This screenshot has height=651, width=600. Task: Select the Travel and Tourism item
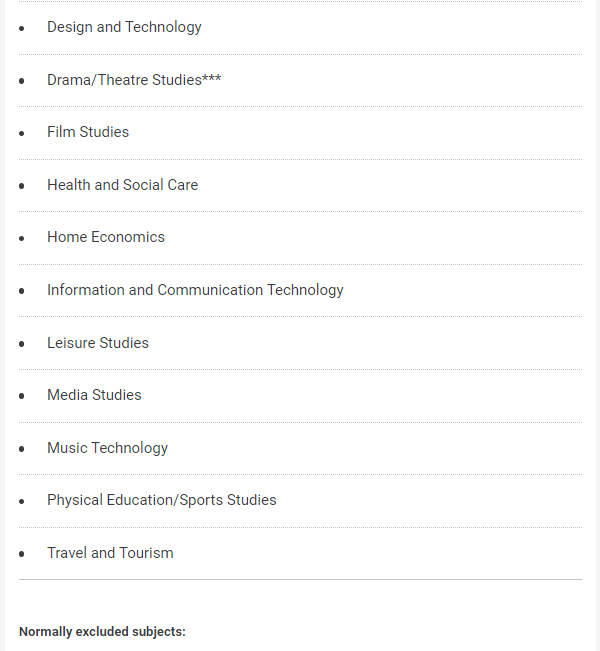[x=110, y=553]
